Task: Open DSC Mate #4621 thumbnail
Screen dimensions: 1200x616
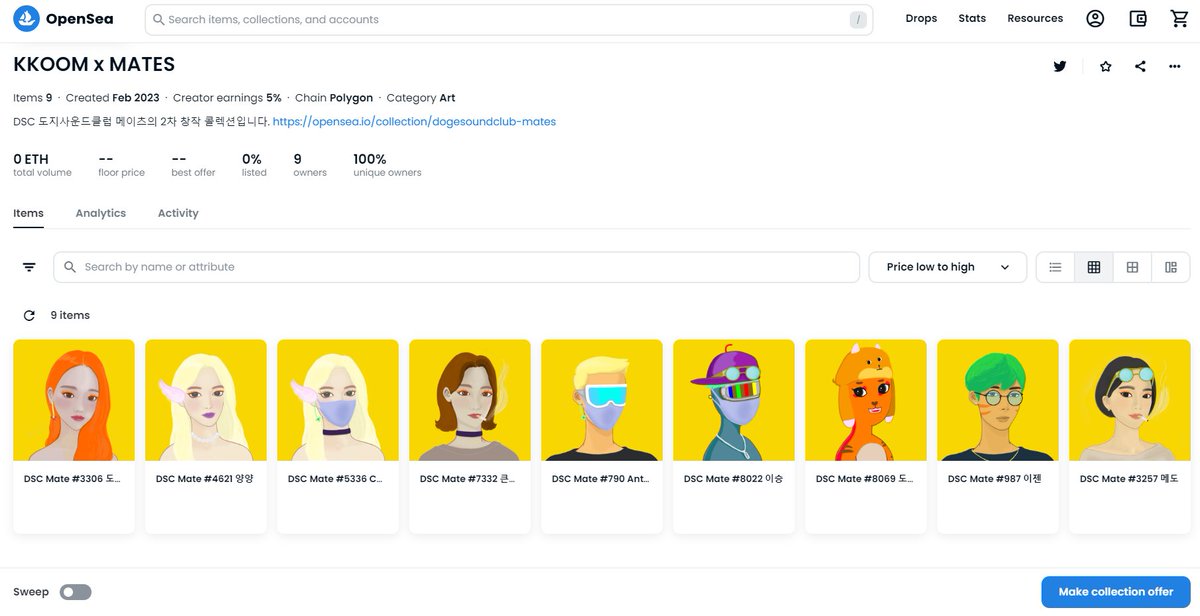Action: [x=206, y=400]
